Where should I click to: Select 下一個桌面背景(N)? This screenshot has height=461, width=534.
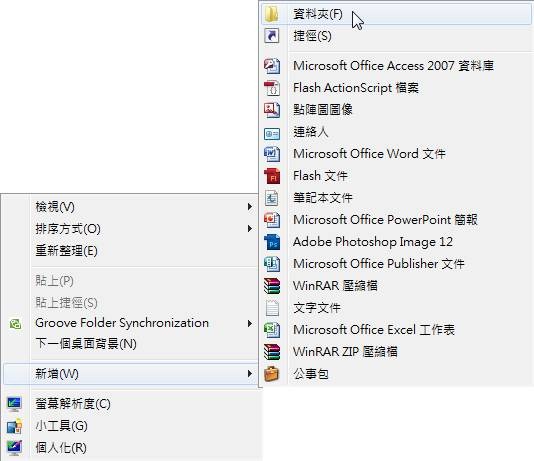[130, 344]
